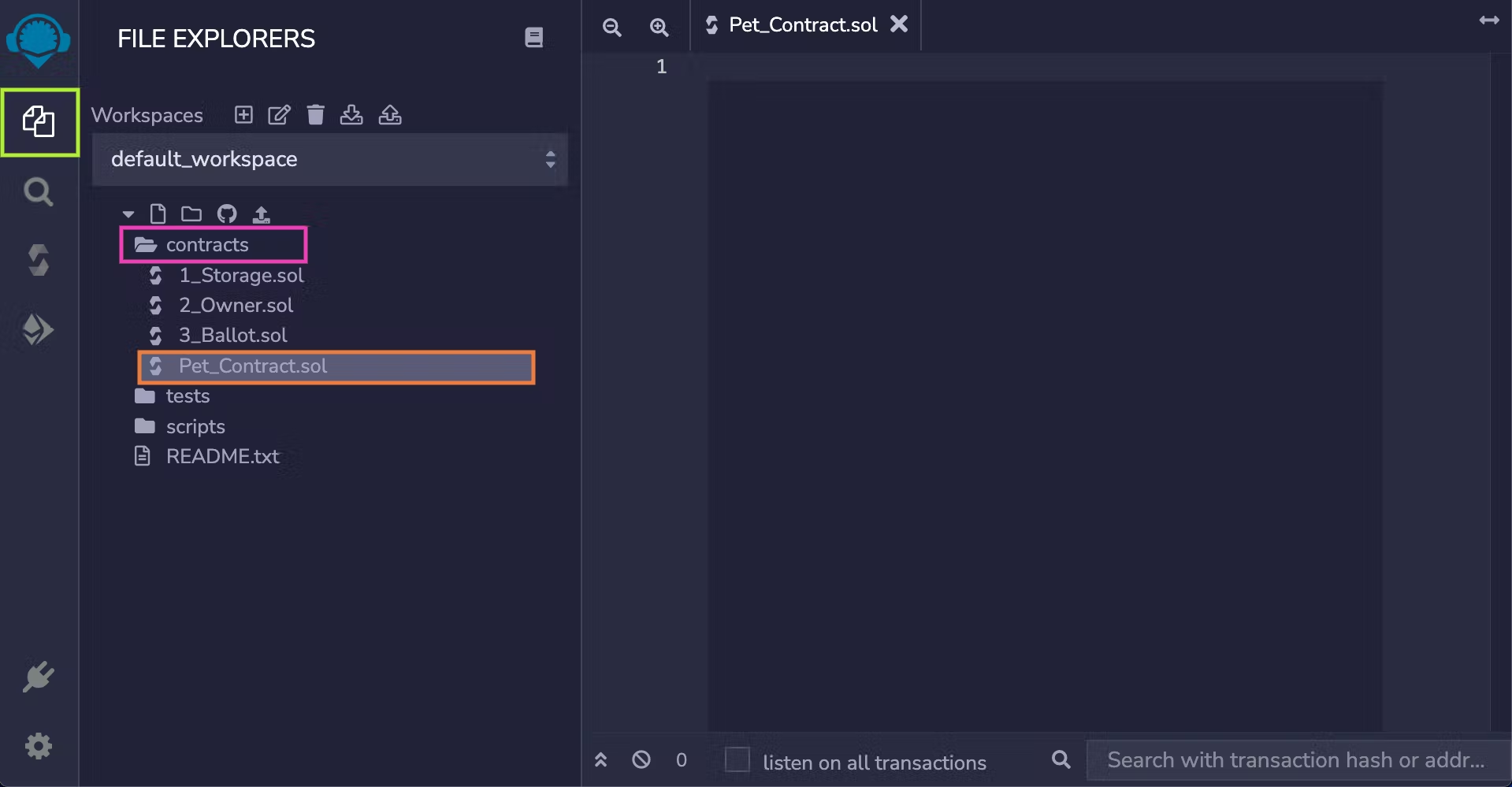Delete the current workspace

[315, 115]
